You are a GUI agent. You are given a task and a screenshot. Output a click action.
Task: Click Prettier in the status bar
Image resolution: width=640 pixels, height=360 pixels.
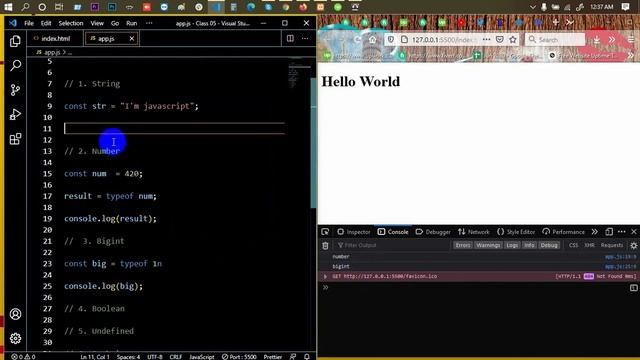coord(273,357)
